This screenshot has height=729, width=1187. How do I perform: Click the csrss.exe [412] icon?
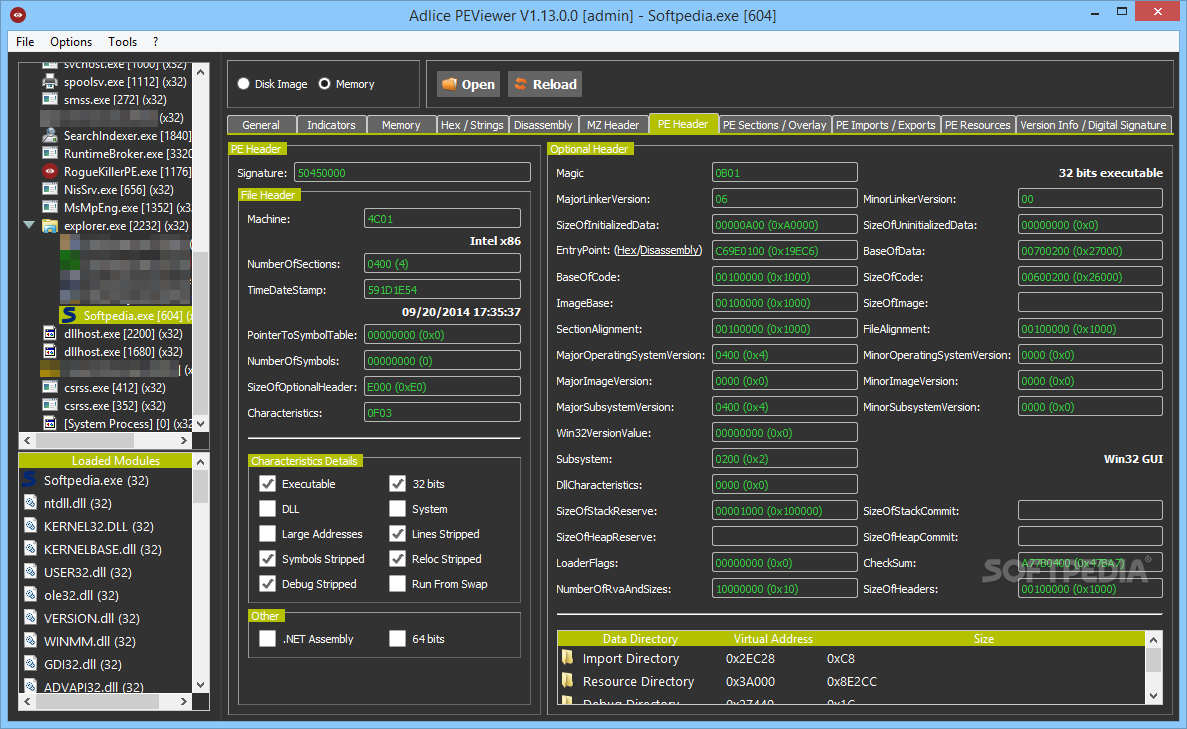(x=50, y=387)
